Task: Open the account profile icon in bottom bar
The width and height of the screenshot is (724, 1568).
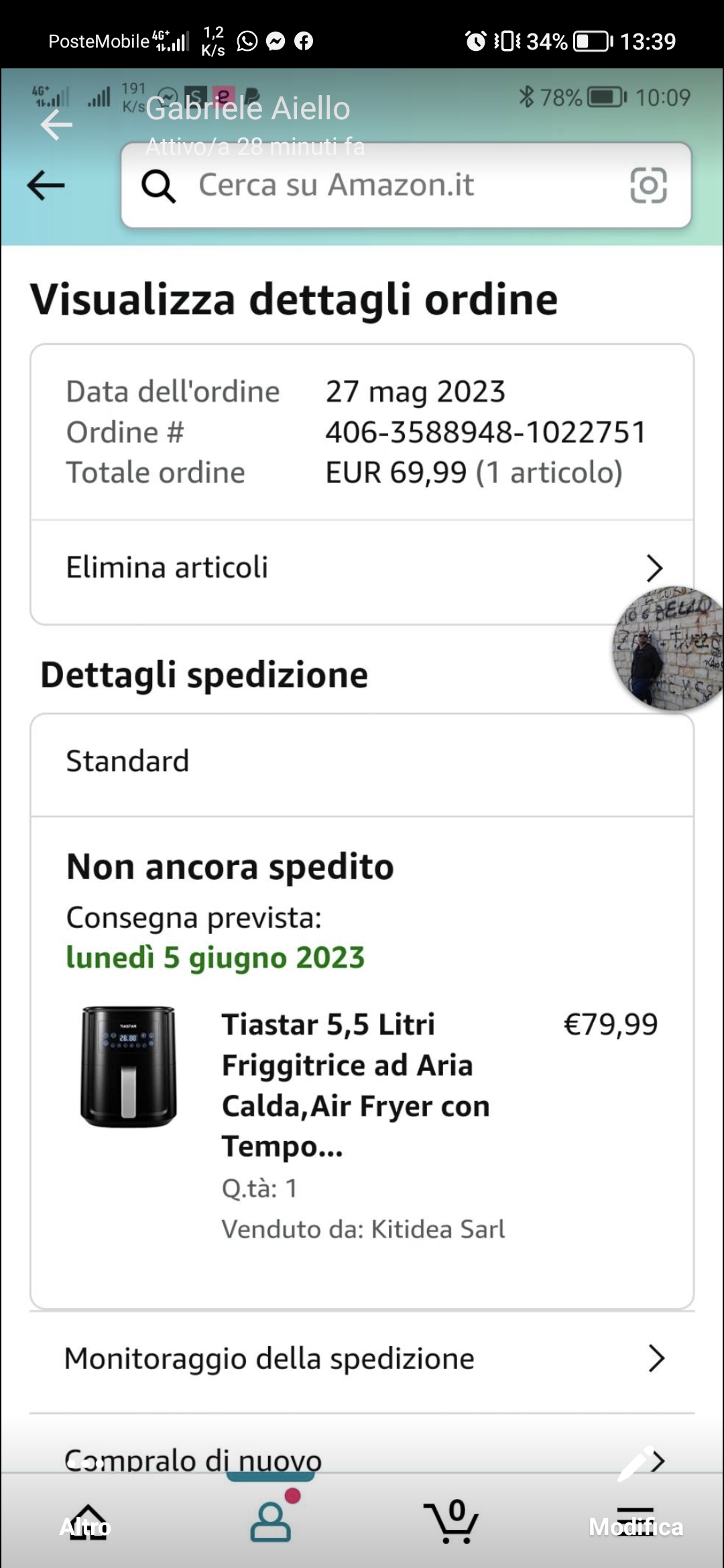Action: click(271, 1522)
